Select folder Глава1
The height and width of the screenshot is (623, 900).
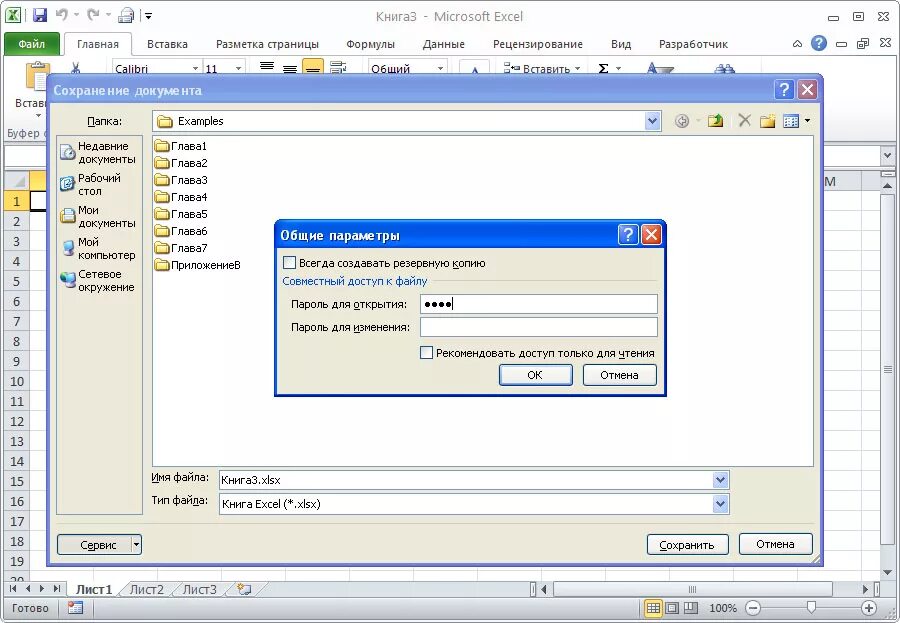181,146
